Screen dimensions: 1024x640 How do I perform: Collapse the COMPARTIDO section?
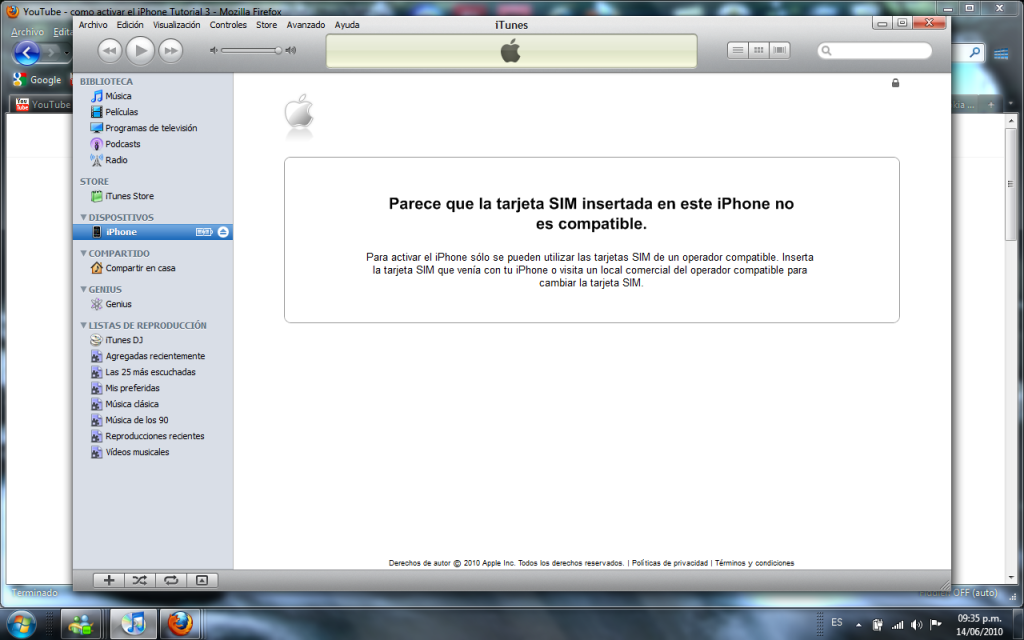(84, 253)
